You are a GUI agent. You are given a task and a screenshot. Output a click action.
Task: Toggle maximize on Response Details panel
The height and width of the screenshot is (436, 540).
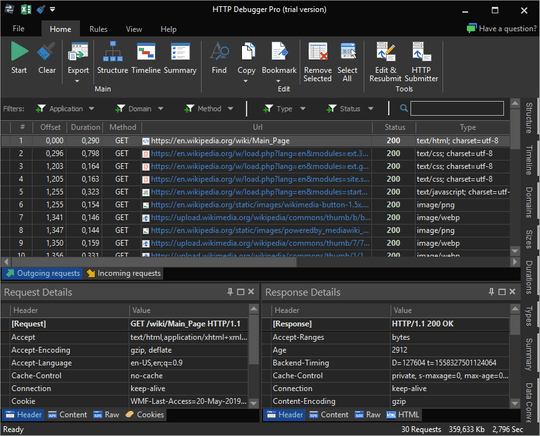pos(502,292)
